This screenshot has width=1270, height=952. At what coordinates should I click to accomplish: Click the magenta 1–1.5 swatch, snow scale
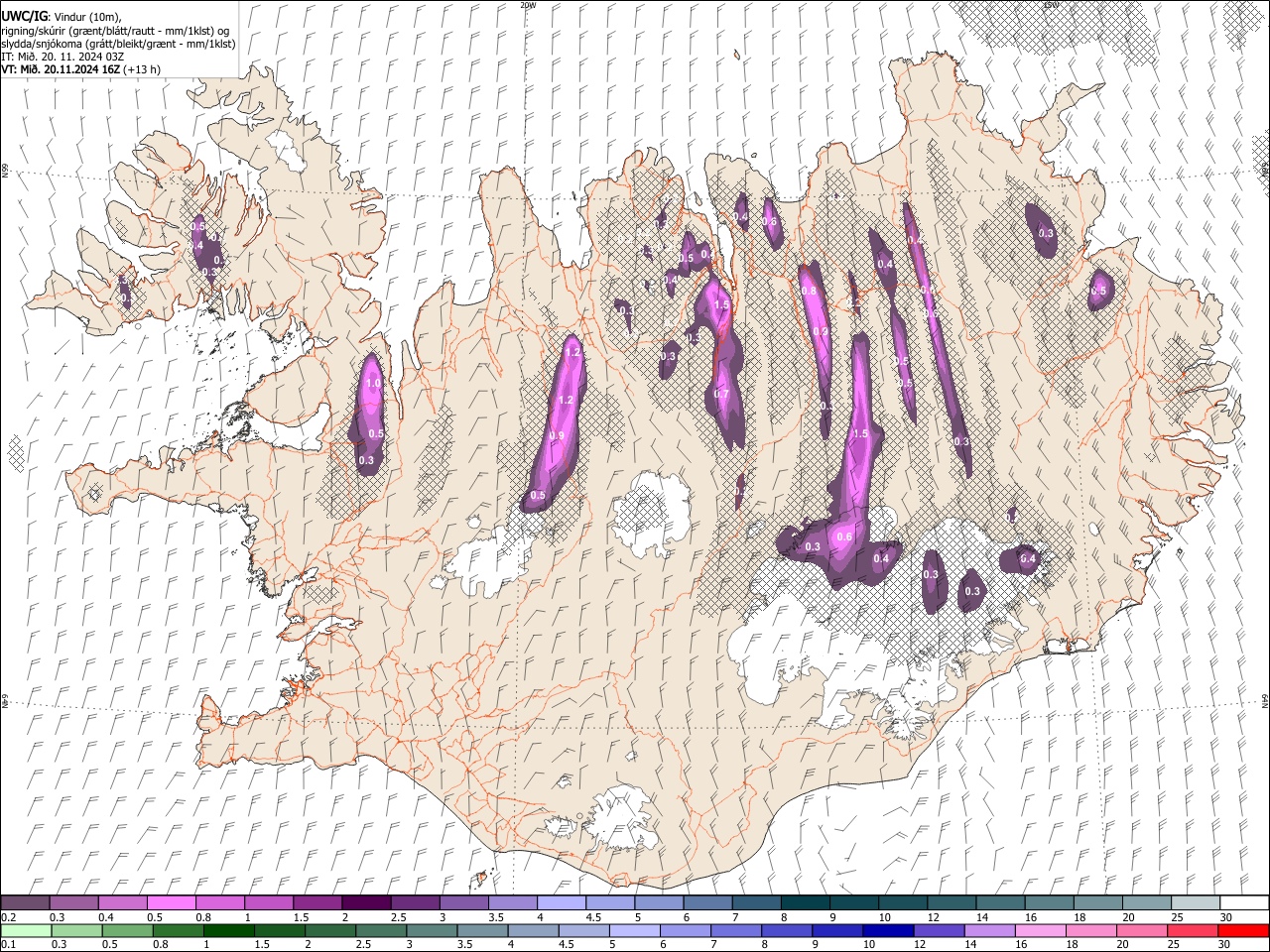point(268,902)
